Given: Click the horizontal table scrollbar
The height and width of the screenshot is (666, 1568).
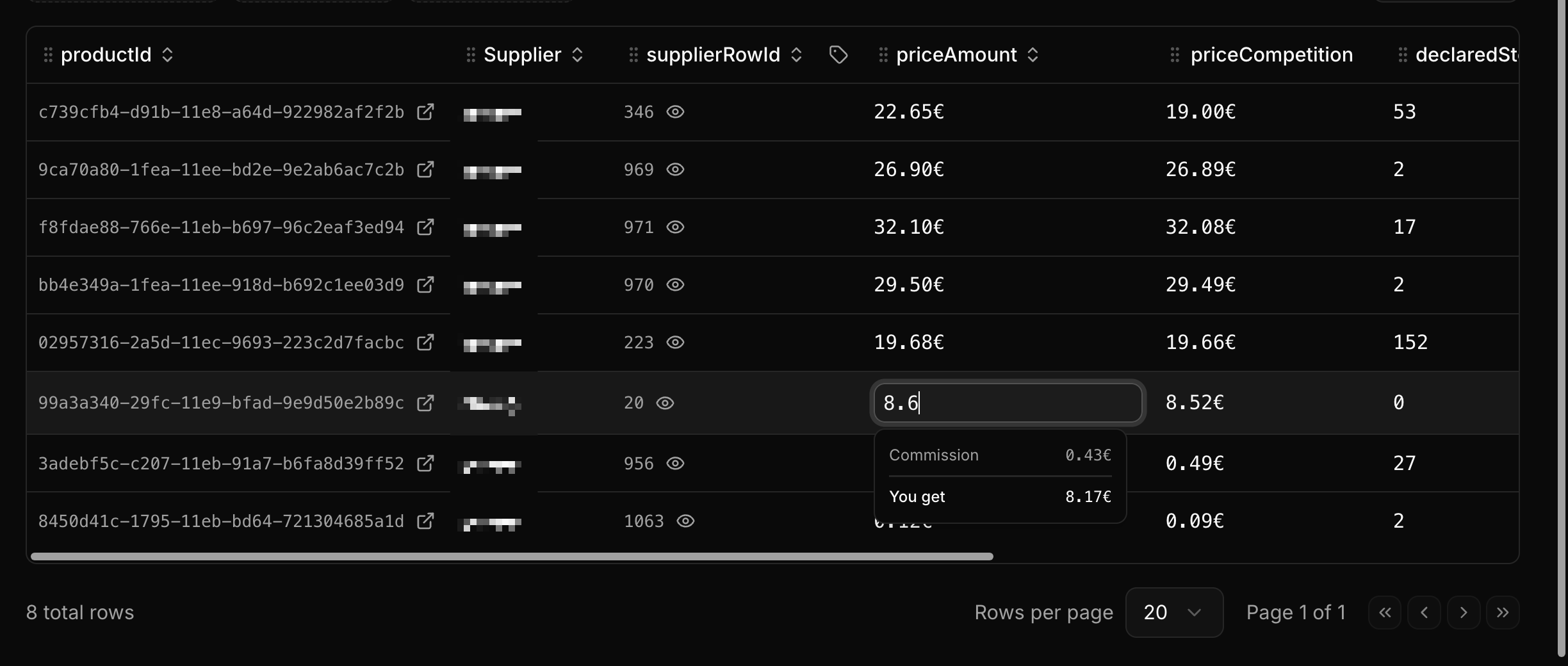Looking at the screenshot, I should point(511,556).
